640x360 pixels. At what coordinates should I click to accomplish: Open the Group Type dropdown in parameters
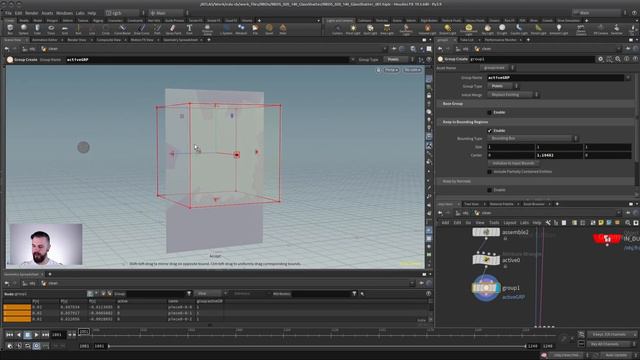point(503,86)
